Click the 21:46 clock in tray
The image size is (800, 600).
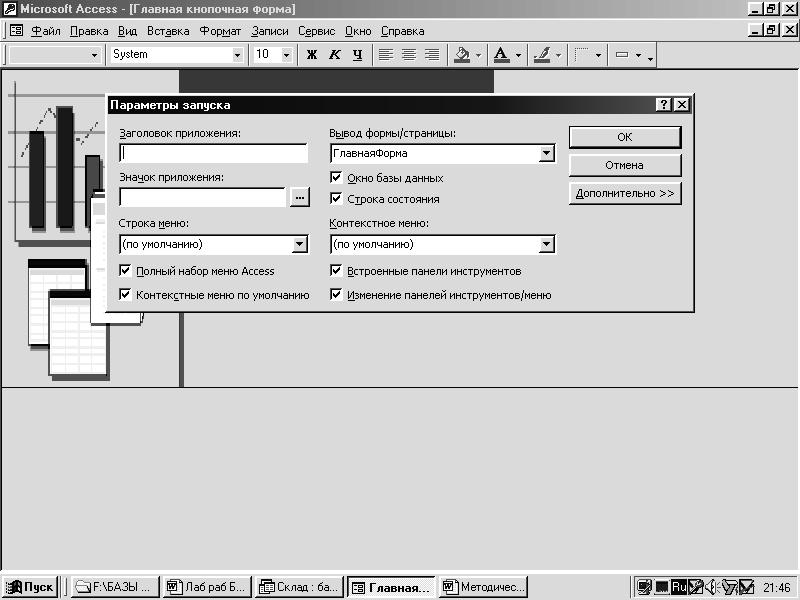(777, 587)
